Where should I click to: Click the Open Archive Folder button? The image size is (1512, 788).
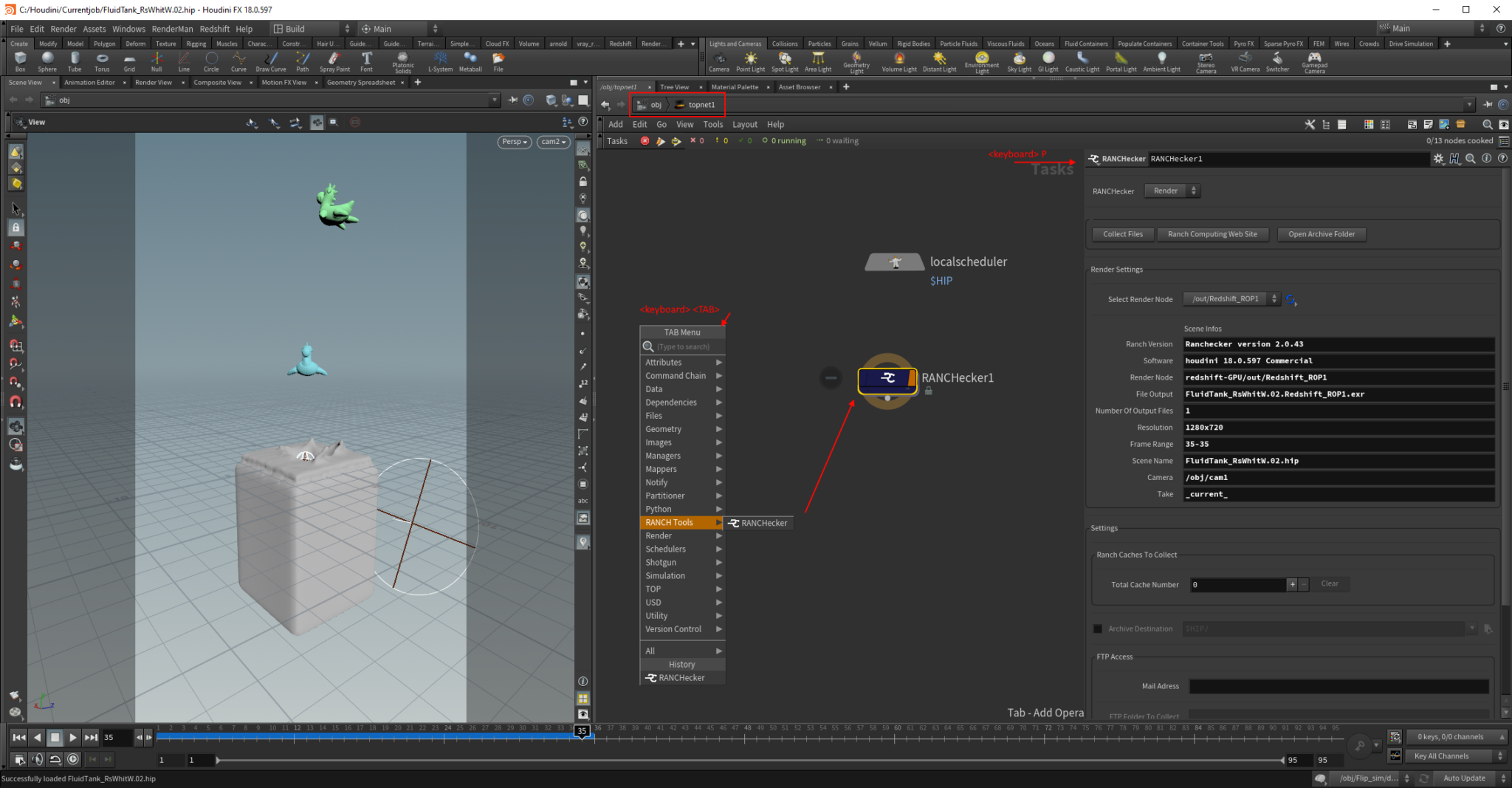[x=1321, y=234]
